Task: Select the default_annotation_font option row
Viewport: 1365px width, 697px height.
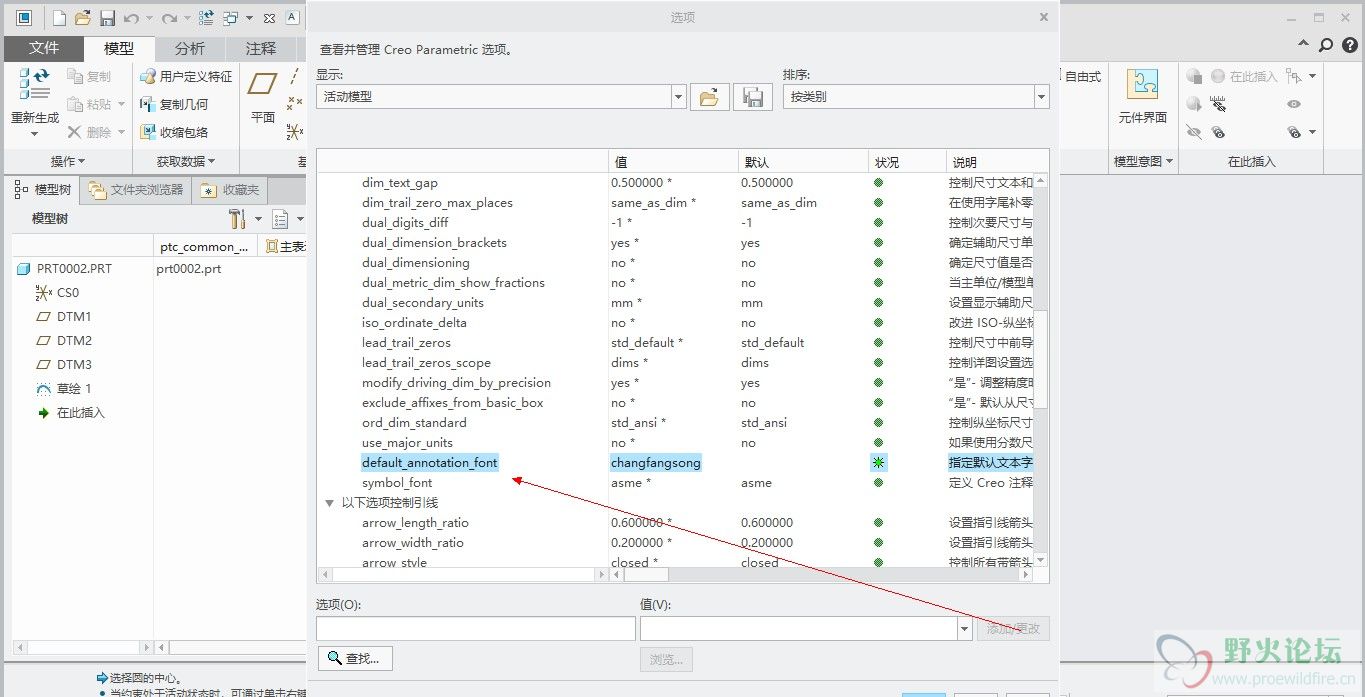Action: point(675,463)
